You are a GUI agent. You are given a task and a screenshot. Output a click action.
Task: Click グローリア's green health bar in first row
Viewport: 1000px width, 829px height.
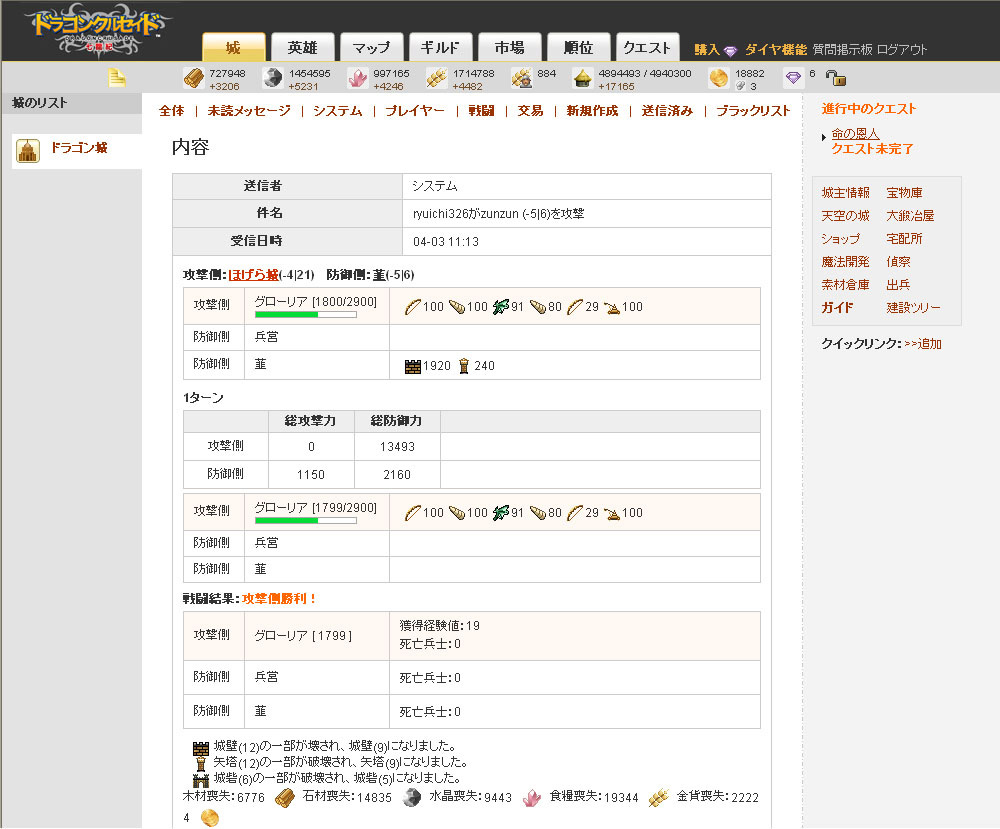tap(305, 315)
